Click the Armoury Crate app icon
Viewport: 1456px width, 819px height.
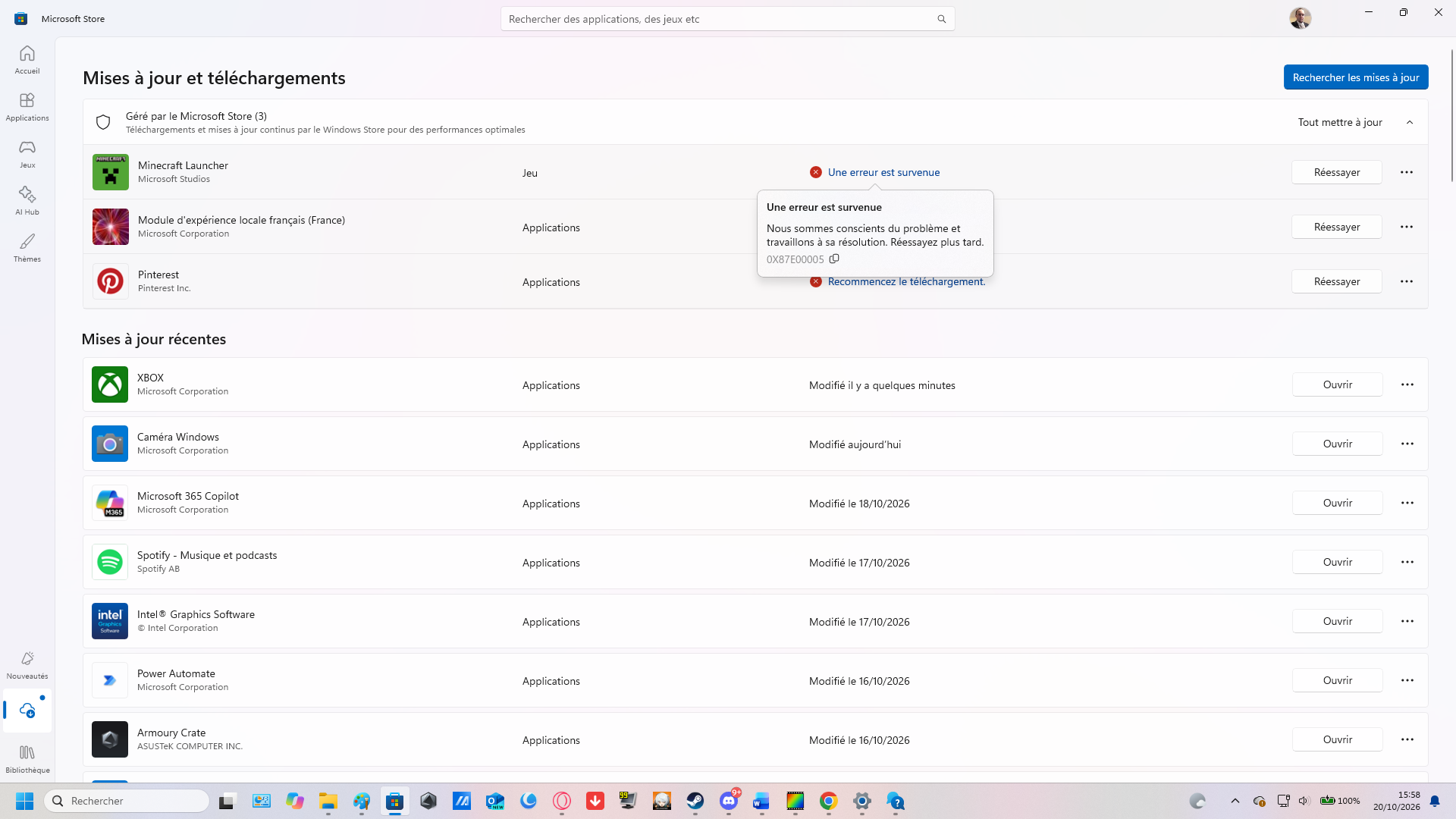[x=110, y=739]
